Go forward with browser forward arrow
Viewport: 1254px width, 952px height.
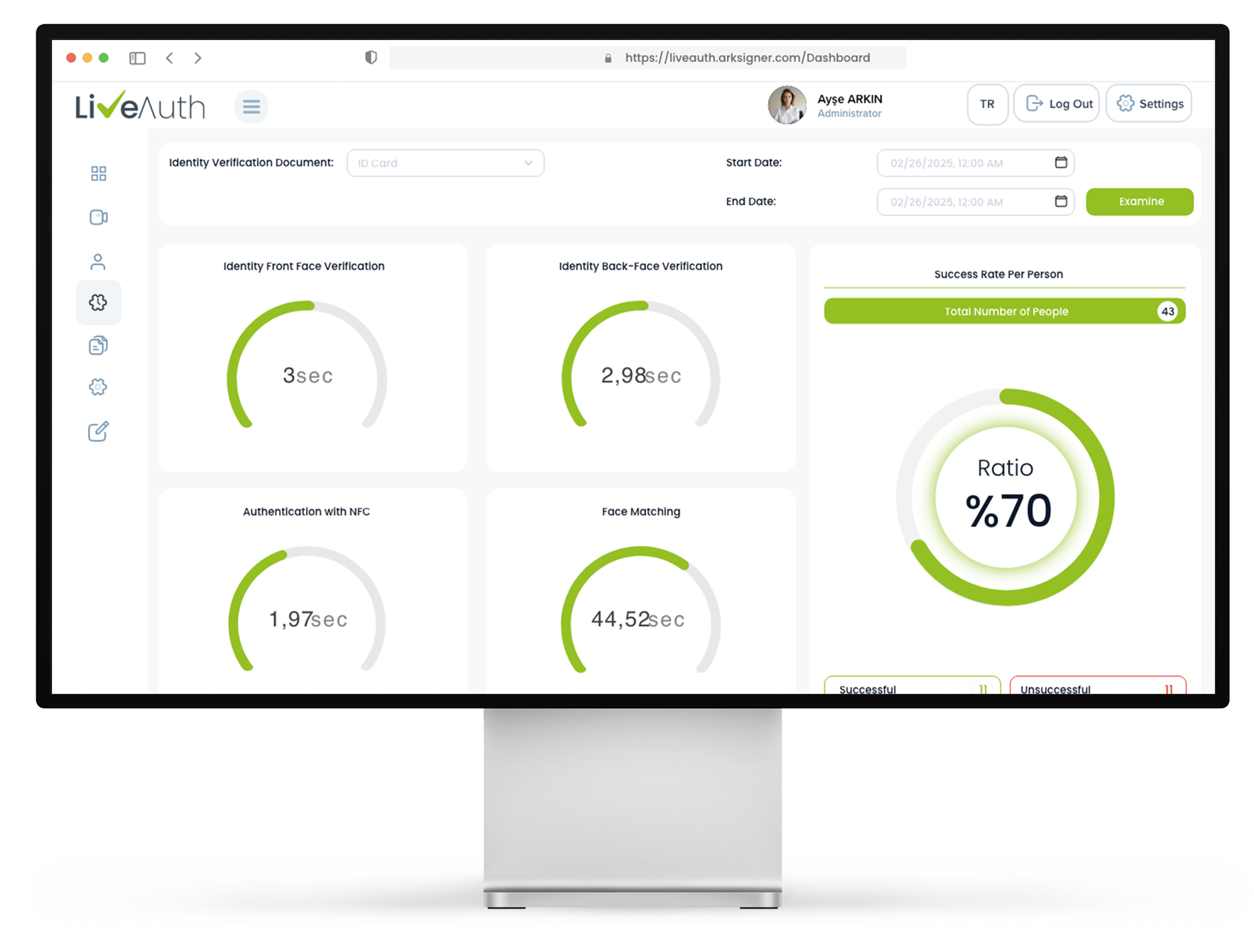(198, 58)
